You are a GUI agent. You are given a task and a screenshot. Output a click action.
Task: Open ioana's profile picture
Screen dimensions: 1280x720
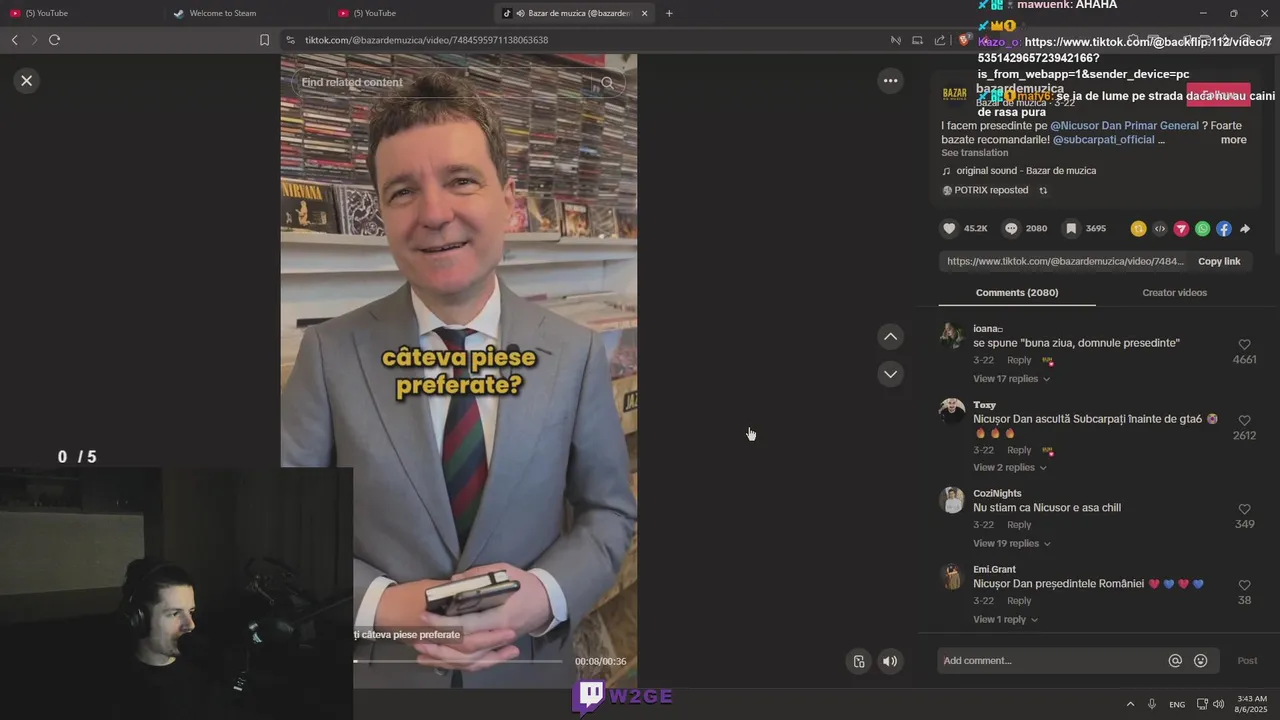coord(952,336)
